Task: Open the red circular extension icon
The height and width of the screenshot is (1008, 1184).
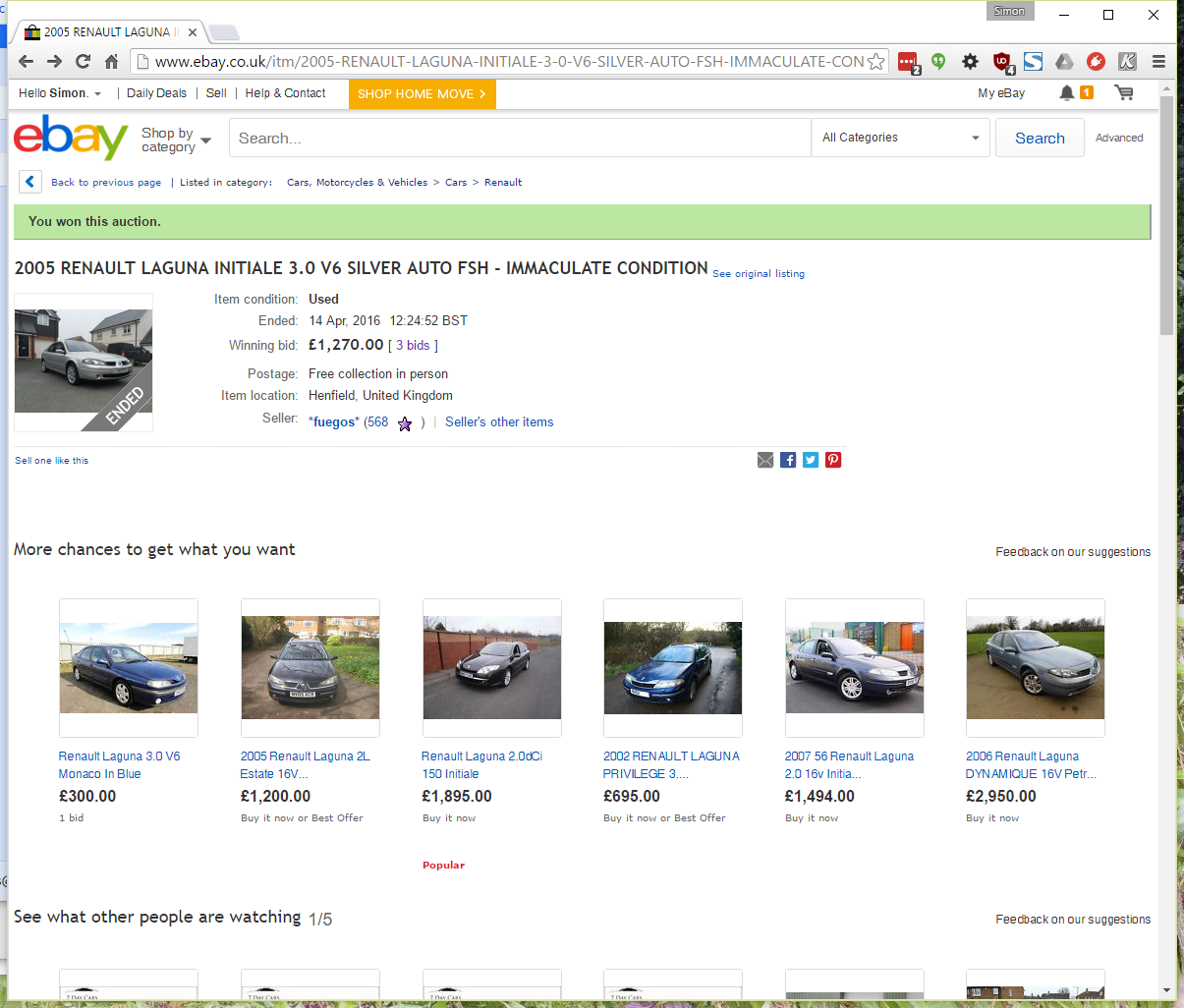Action: [x=1096, y=61]
